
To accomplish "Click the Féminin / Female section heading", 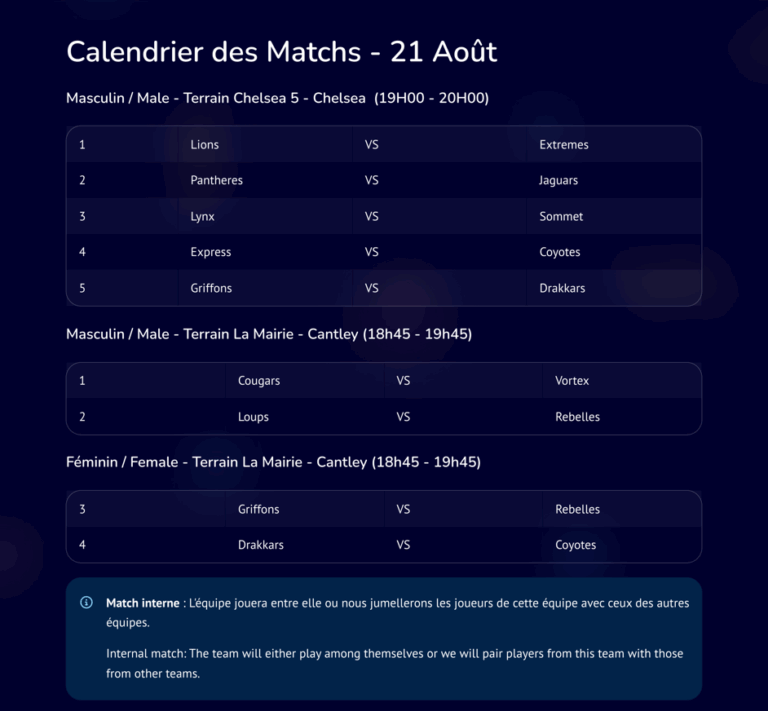I will click(x=273, y=462).
